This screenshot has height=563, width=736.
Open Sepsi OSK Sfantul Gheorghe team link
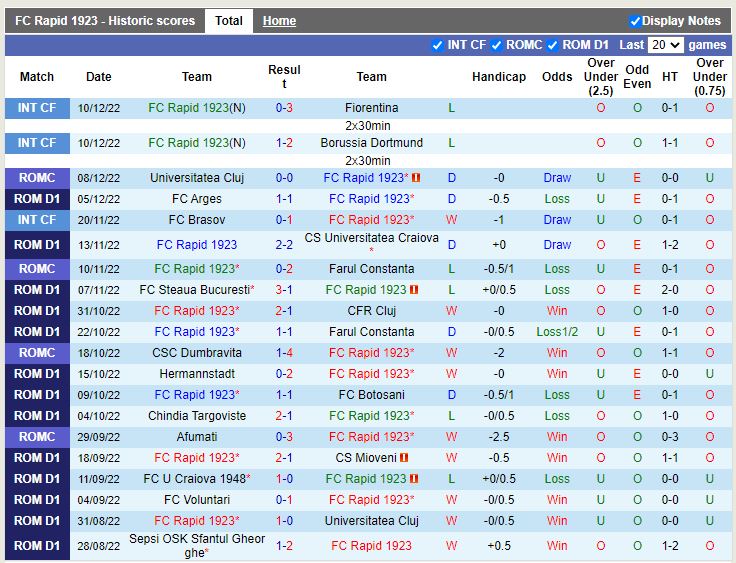[197, 546]
